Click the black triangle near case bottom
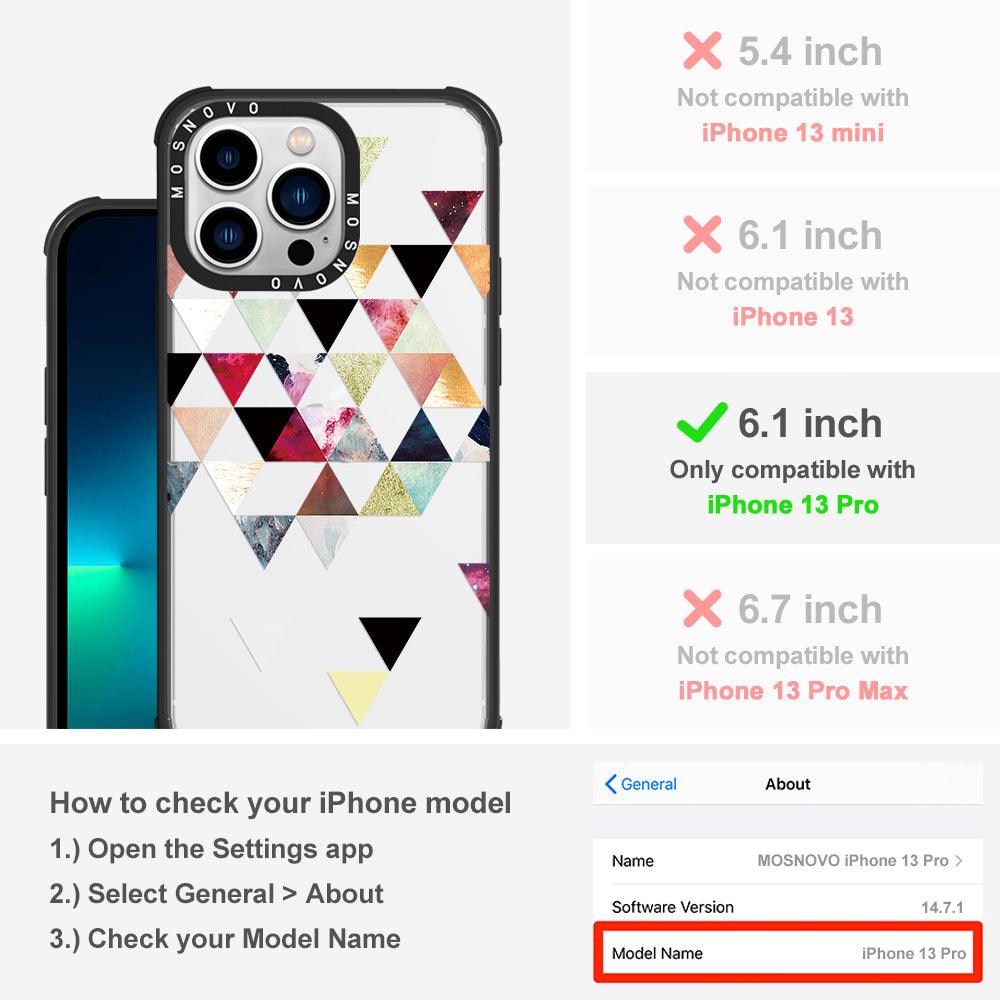 tap(390, 638)
